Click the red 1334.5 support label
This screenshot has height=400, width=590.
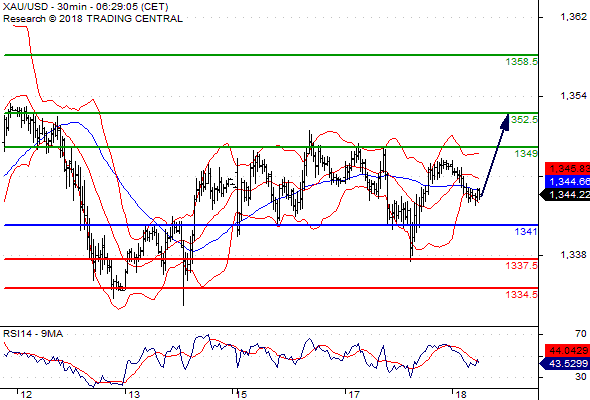tap(522, 294)
